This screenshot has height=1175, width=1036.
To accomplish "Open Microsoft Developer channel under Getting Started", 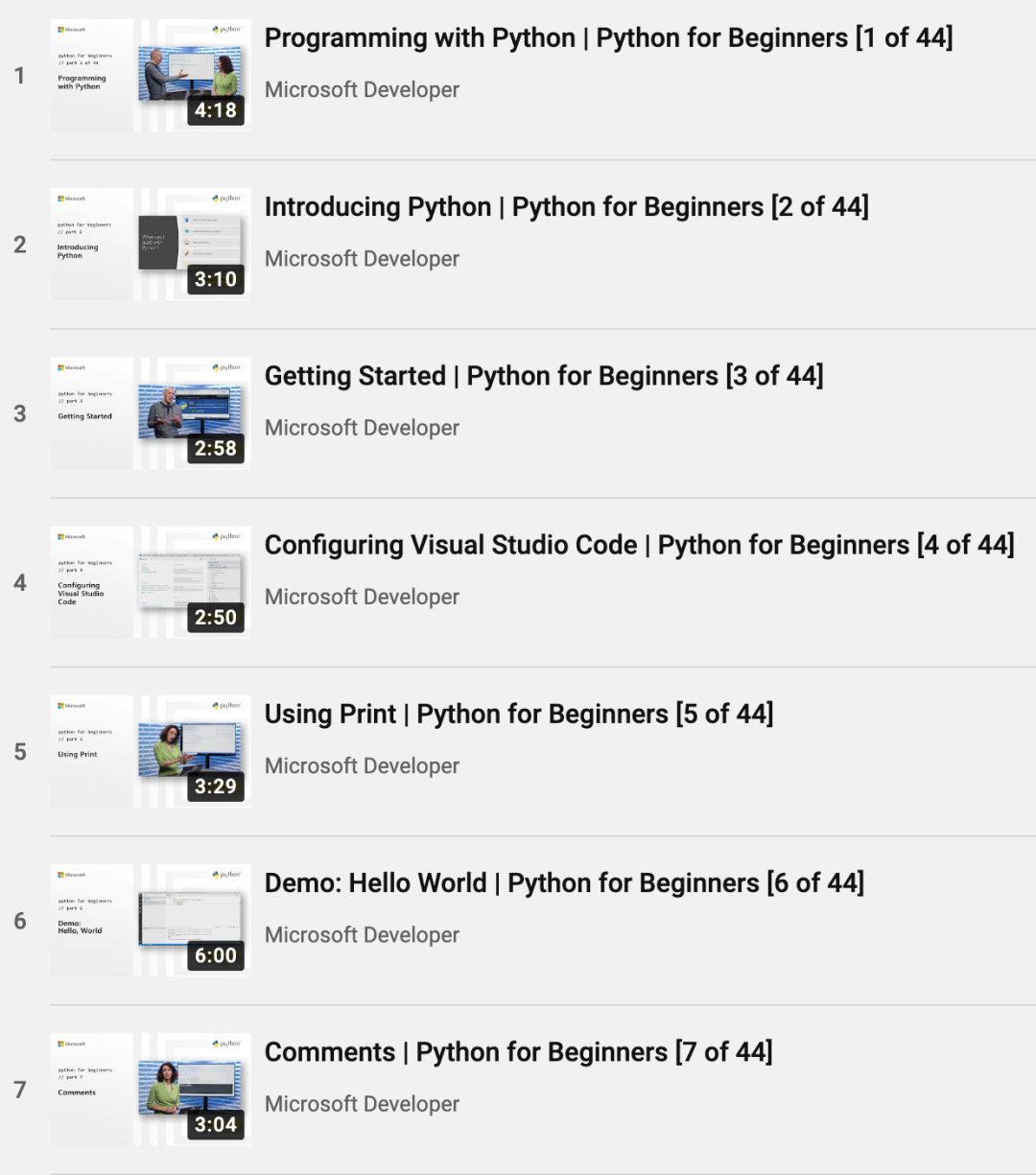I will [362, 428].
